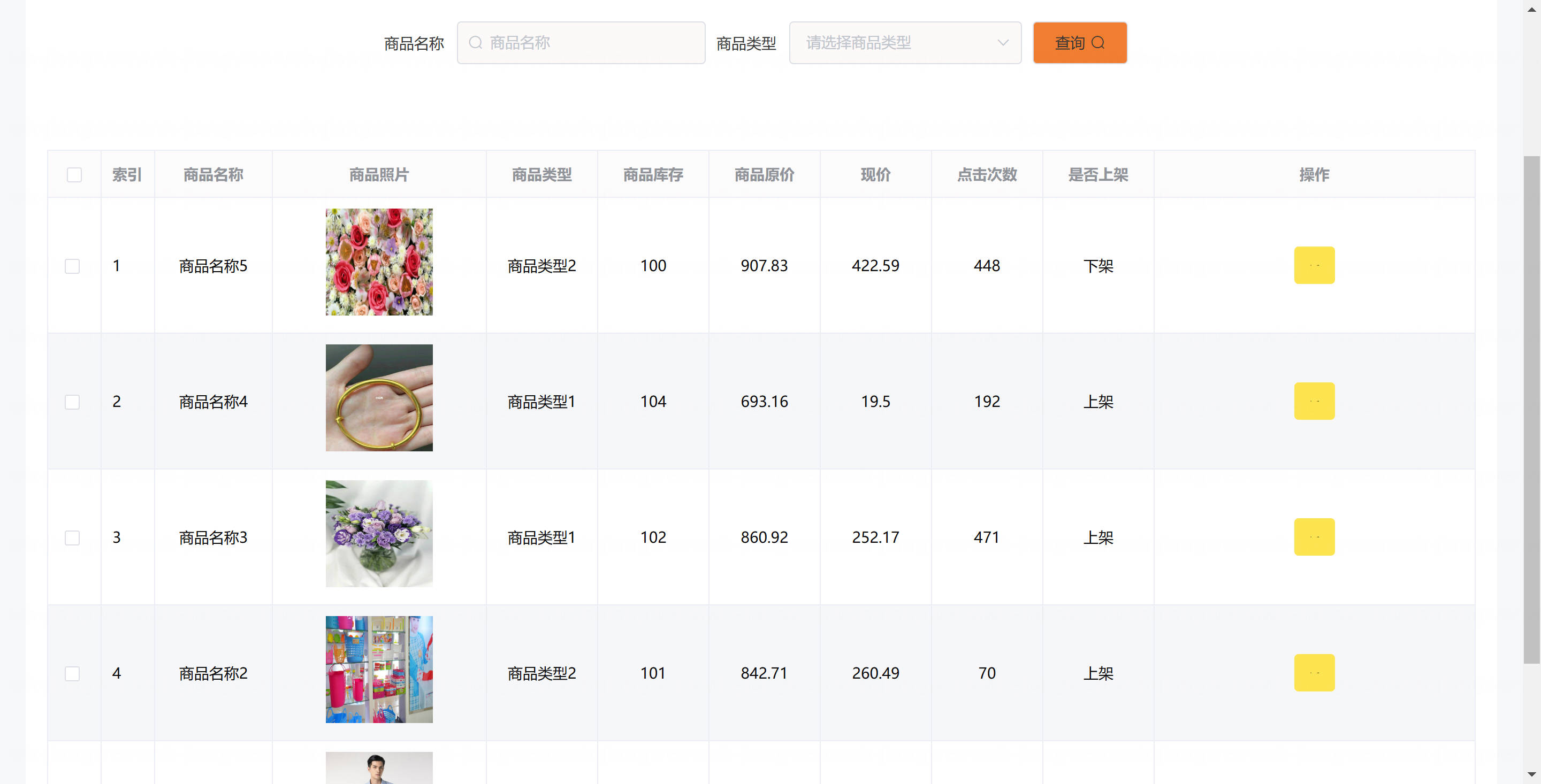Click the page scrollbar down arrow
This screenshot has width=1541, height=784.
[1531, 774]
